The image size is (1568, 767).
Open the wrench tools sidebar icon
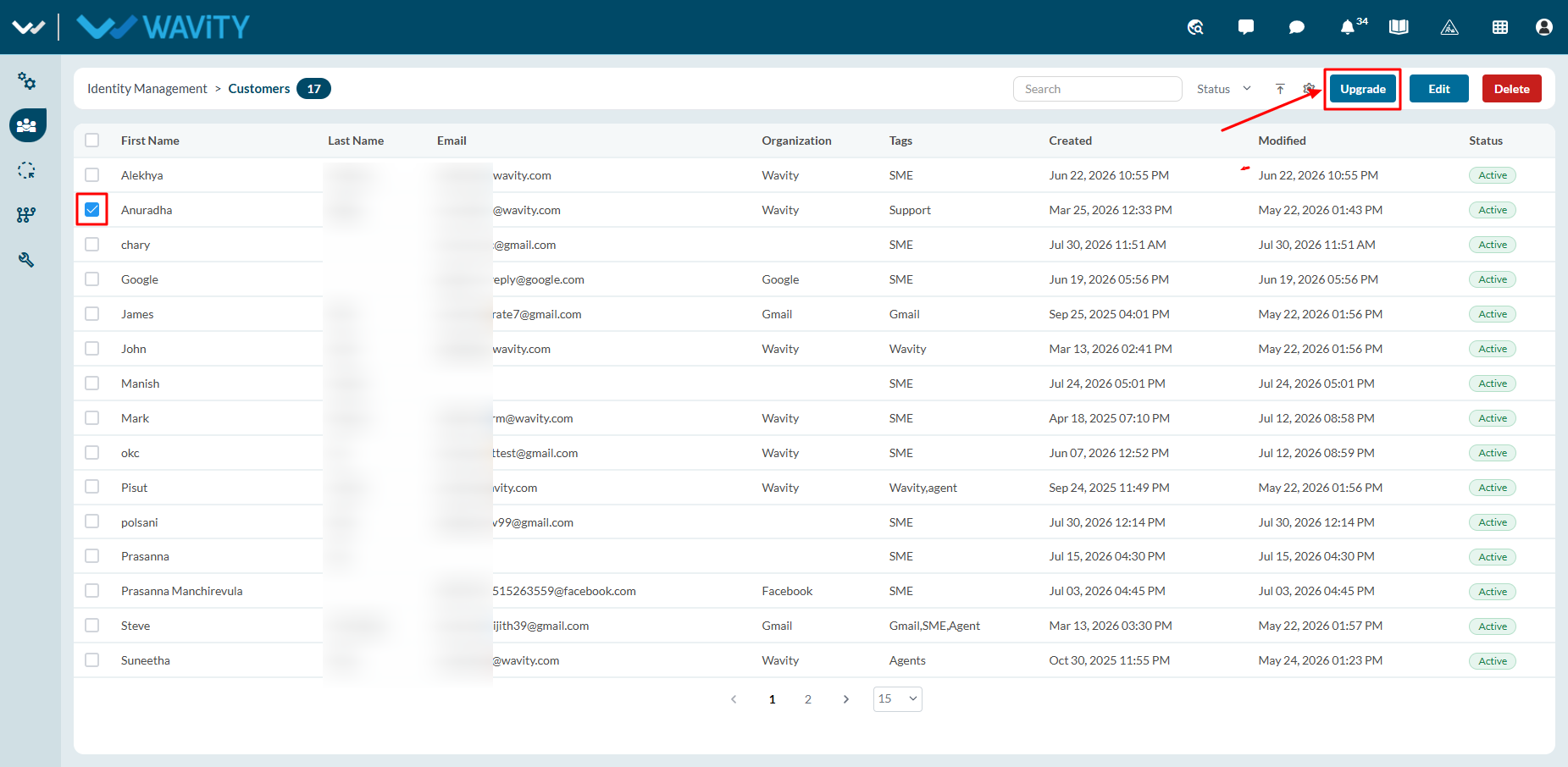[27, 260]
